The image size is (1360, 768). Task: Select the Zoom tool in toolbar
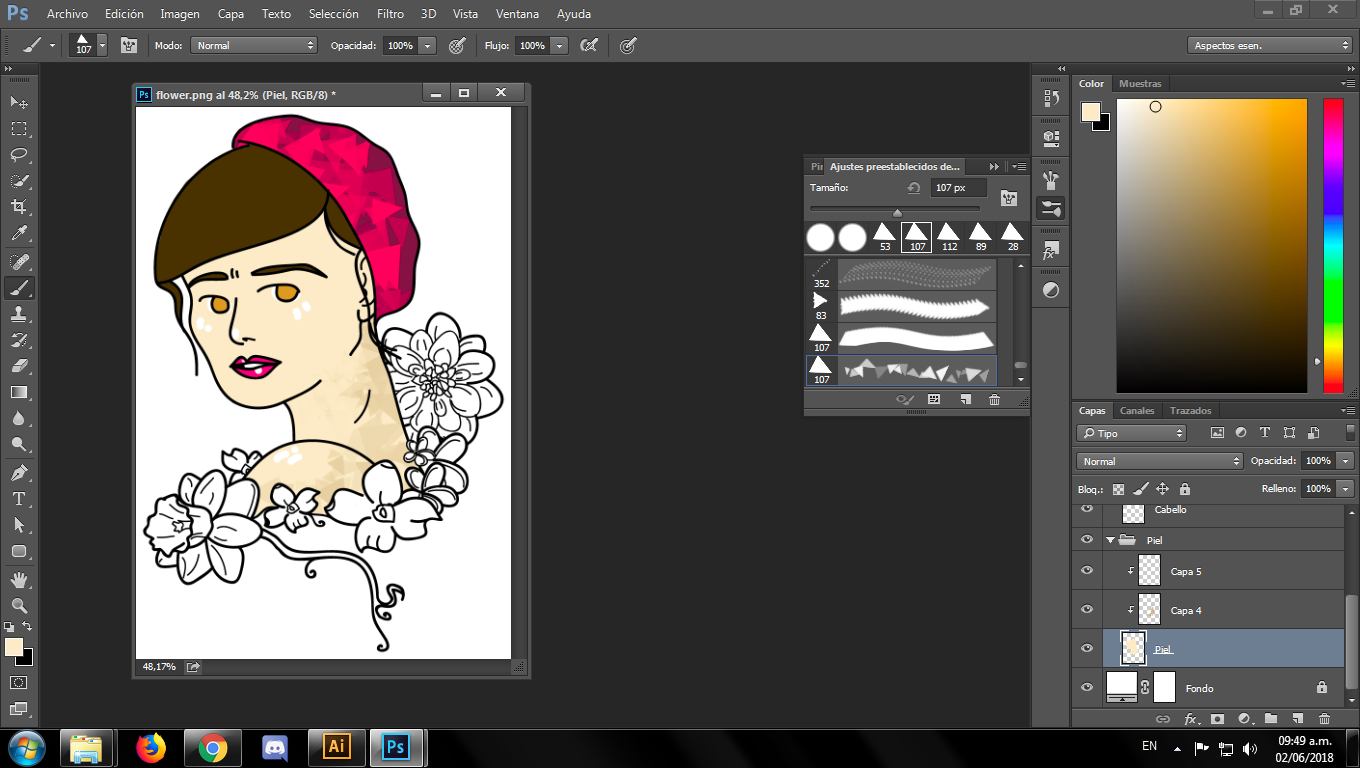[x=18, y=605]
